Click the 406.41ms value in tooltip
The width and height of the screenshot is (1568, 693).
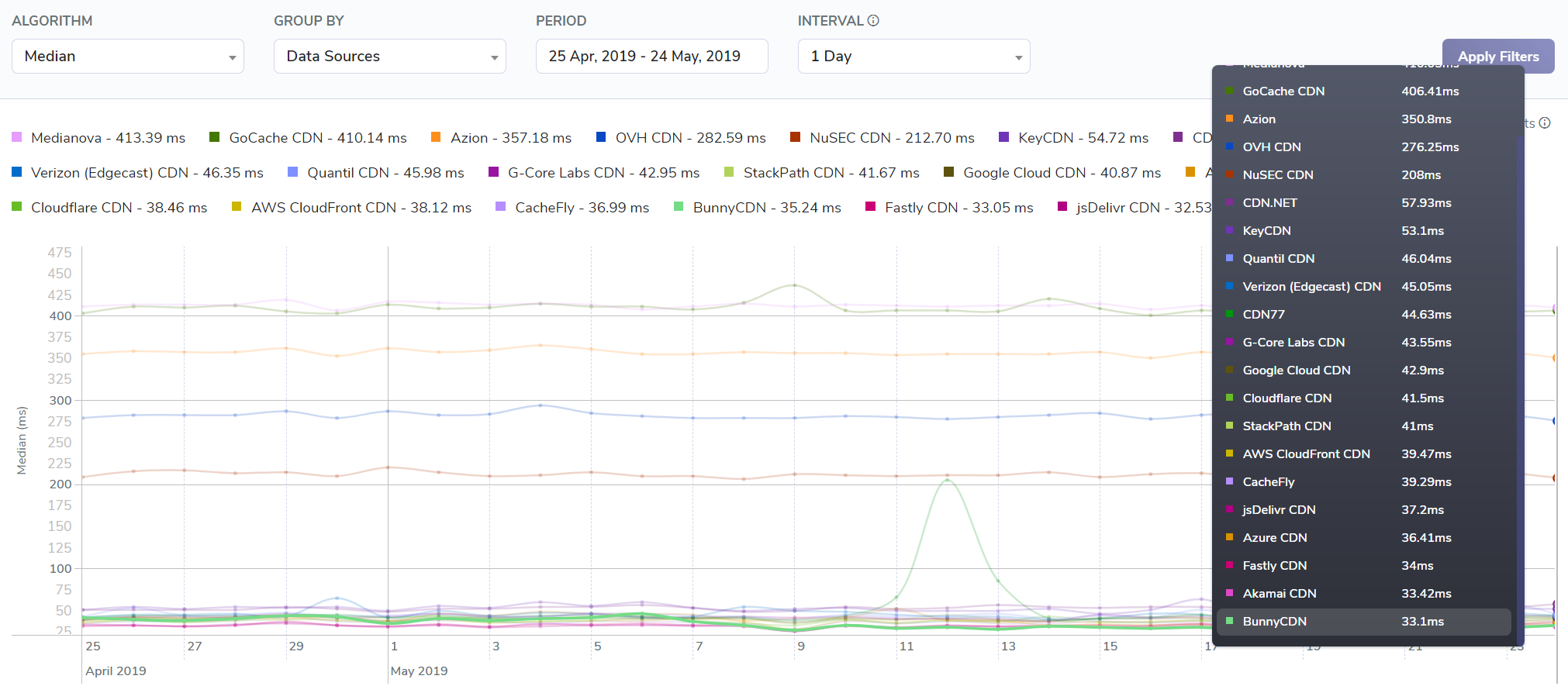(x=1430, y=91)
